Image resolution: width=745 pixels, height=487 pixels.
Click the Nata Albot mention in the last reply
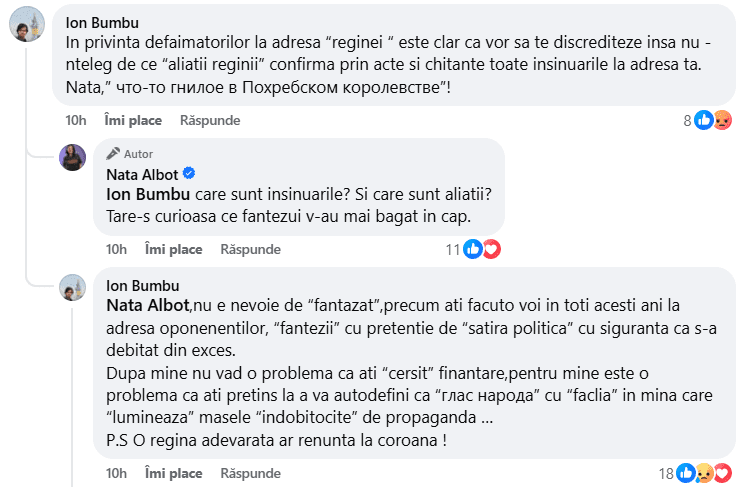[147, 303]
